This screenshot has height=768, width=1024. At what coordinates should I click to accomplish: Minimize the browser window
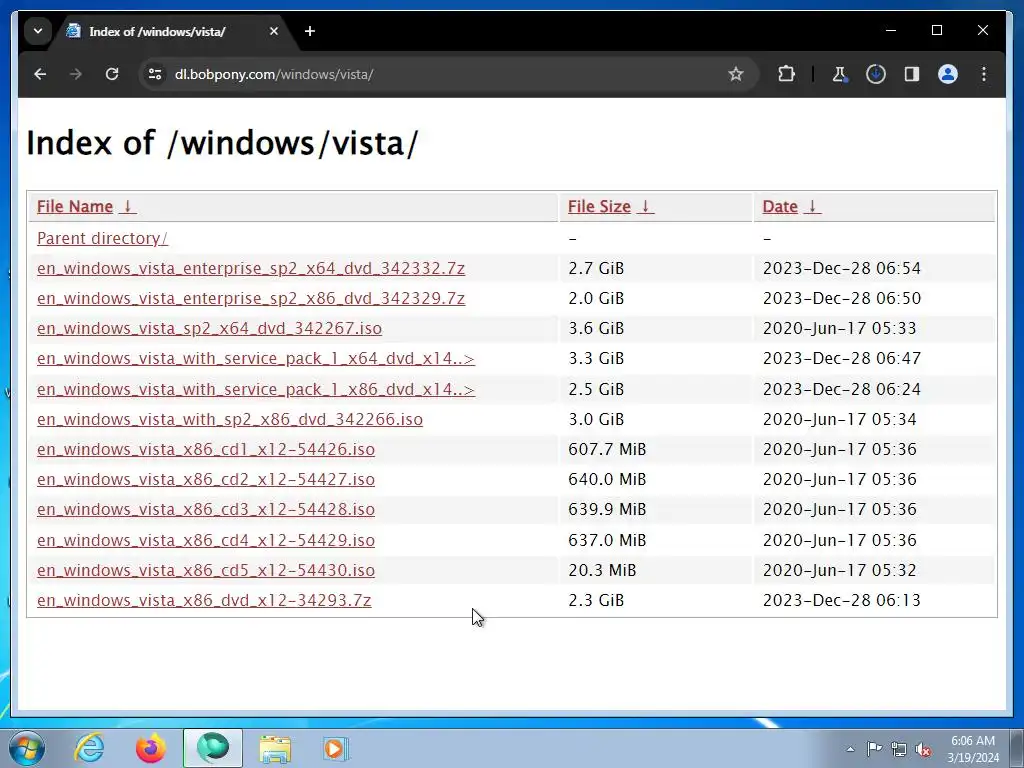click(891, 30)
